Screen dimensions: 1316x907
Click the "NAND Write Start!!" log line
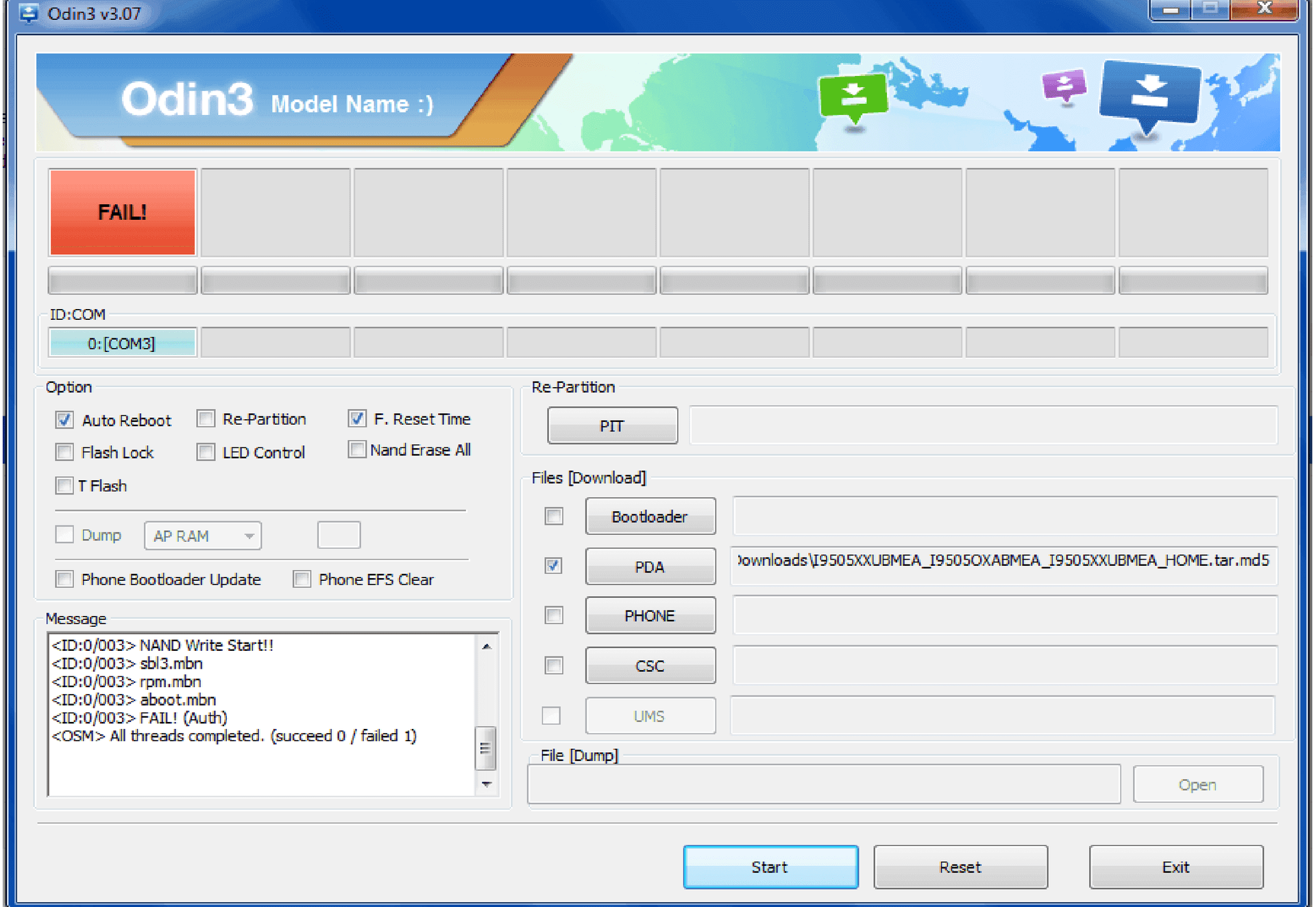pos(163,645)
